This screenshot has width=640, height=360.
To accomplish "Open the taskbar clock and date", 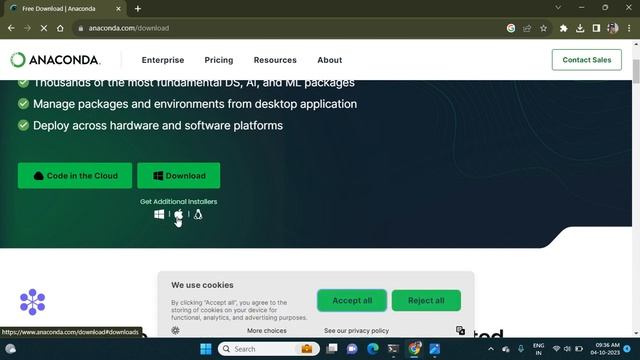I will pyautogui.click(x=606, y=349).
